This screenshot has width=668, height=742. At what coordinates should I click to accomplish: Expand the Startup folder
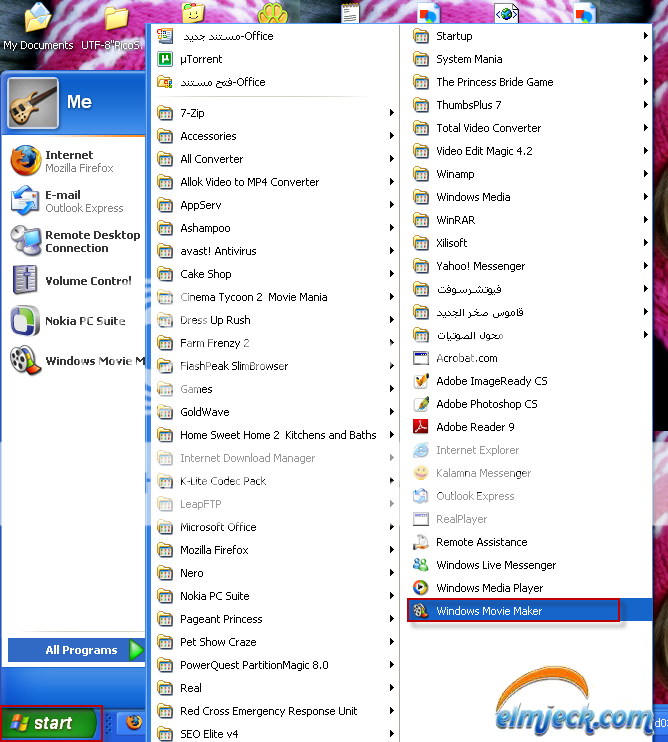click(x=530, y=36)
